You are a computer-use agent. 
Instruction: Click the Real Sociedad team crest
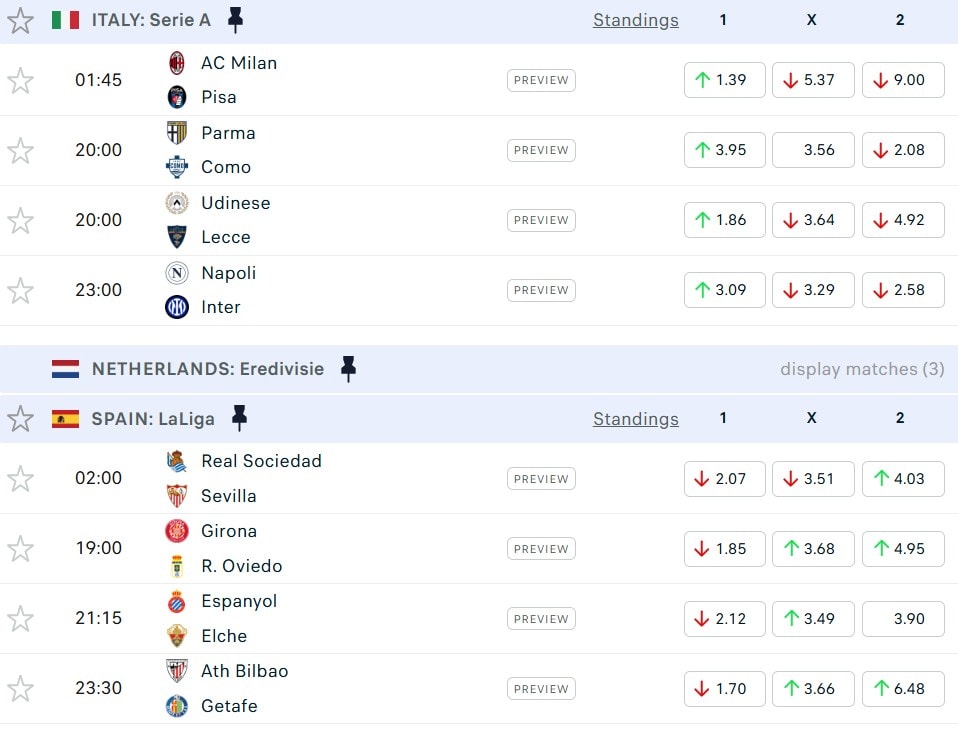[x=177, y=461]
